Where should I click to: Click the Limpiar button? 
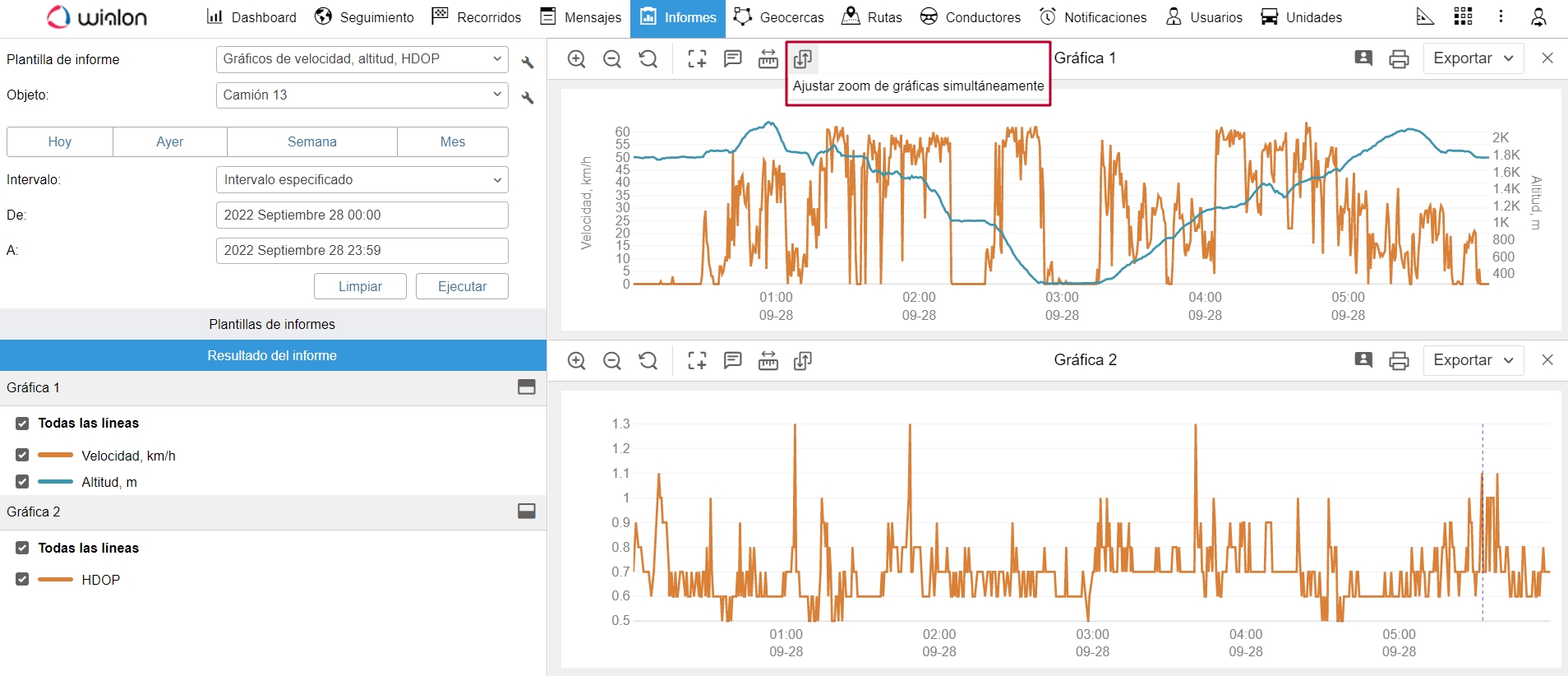point(360,286)
